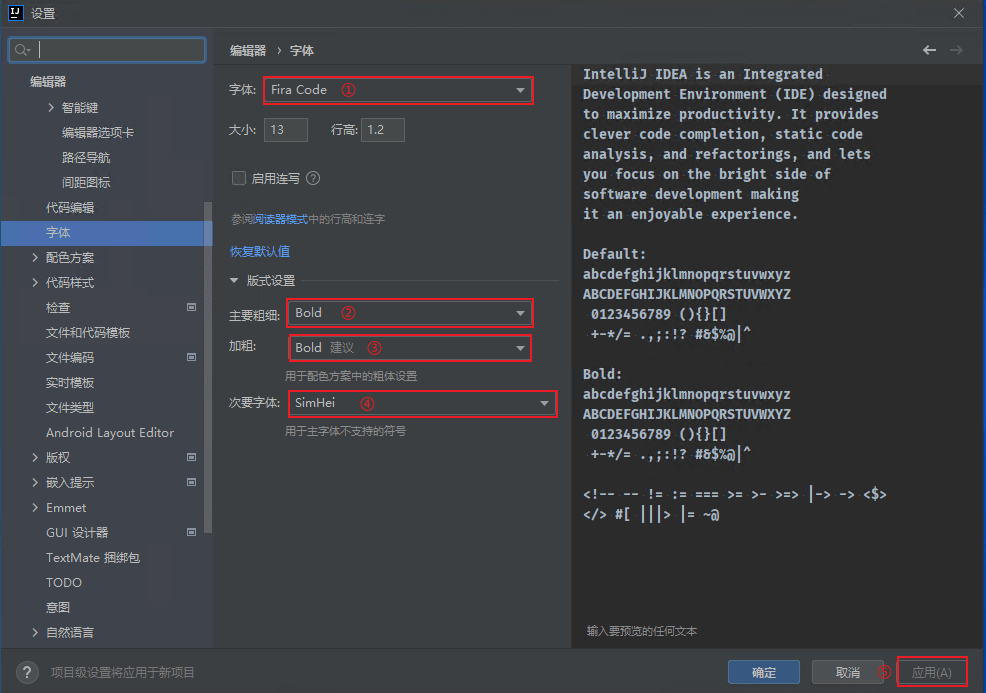Click the 行高 line height field
Image resolution: width=986 pixels, height=693 pixels.
(x=382, y=130)
